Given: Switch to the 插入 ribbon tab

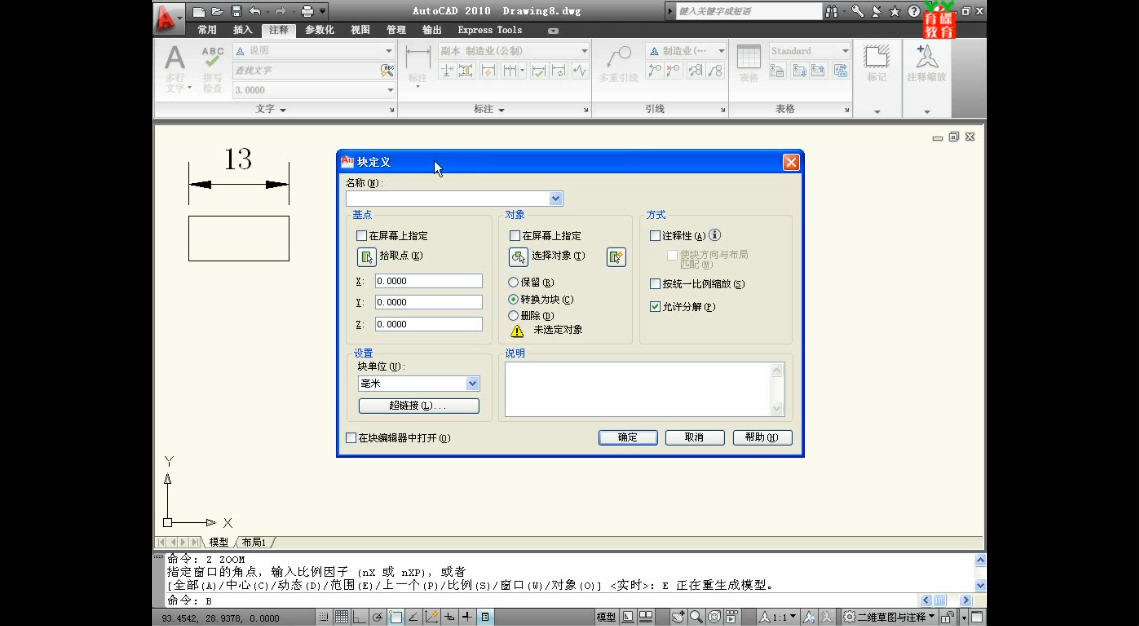Looking at the screenshot, I should click(243, 30).
